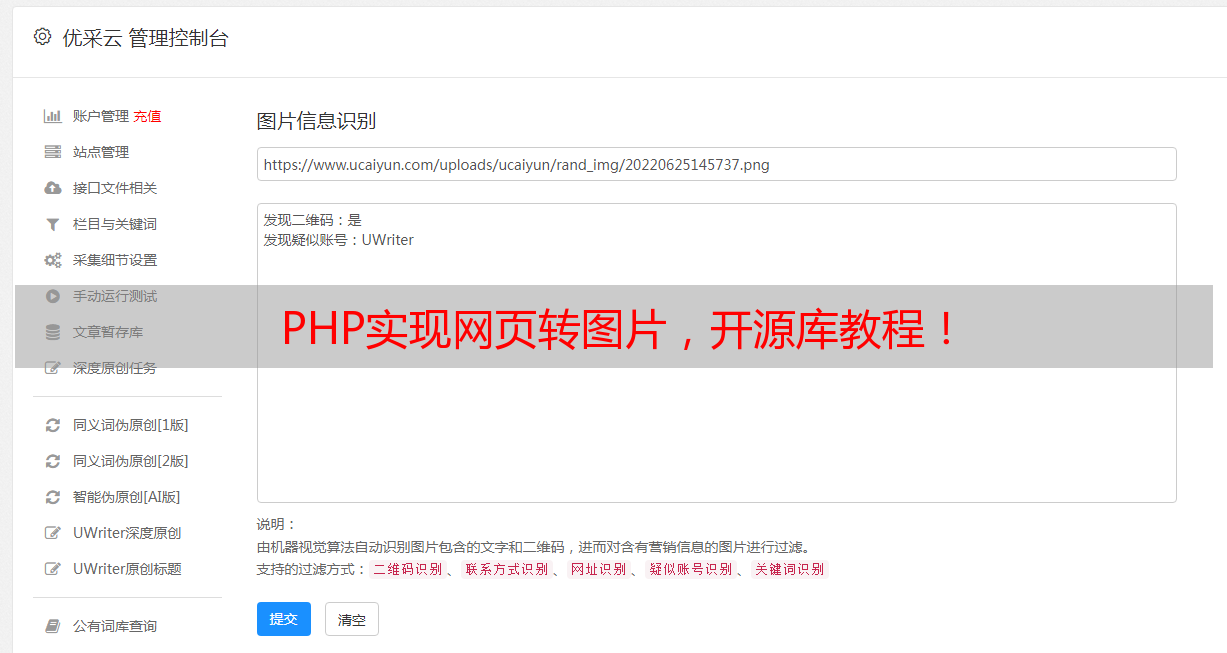The height and width of the screenshot is (653, 1227).
Task: Click the server icon next to 站点管理
Action: [x=53, y=152]
